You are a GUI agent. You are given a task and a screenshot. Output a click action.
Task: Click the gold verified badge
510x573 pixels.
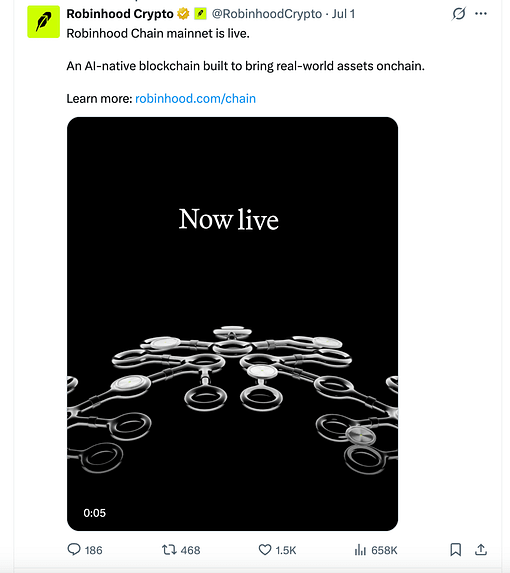click(x=183, y=14)
